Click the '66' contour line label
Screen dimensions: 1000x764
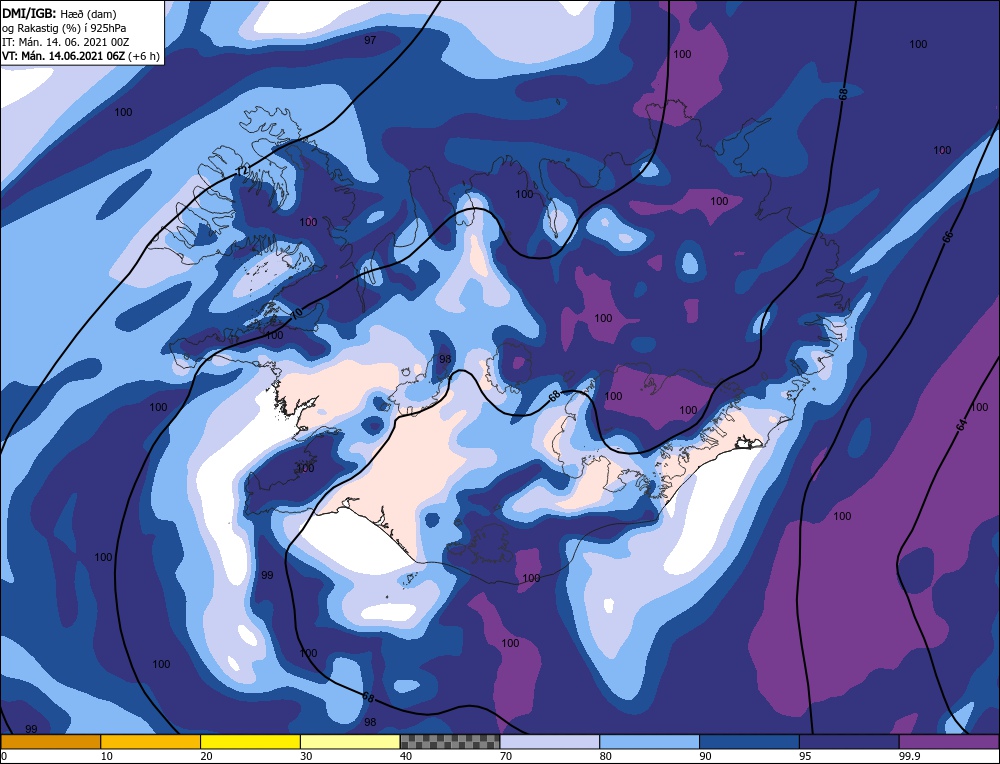(x=948, y=237)
